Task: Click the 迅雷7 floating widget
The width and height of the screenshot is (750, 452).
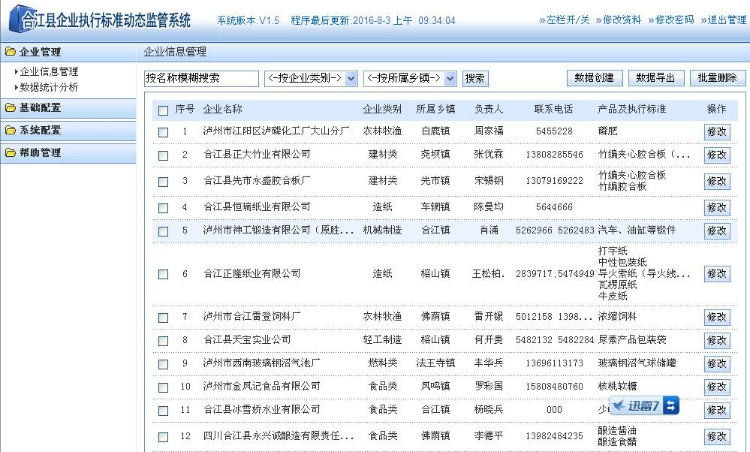Action: coord(644,406)
